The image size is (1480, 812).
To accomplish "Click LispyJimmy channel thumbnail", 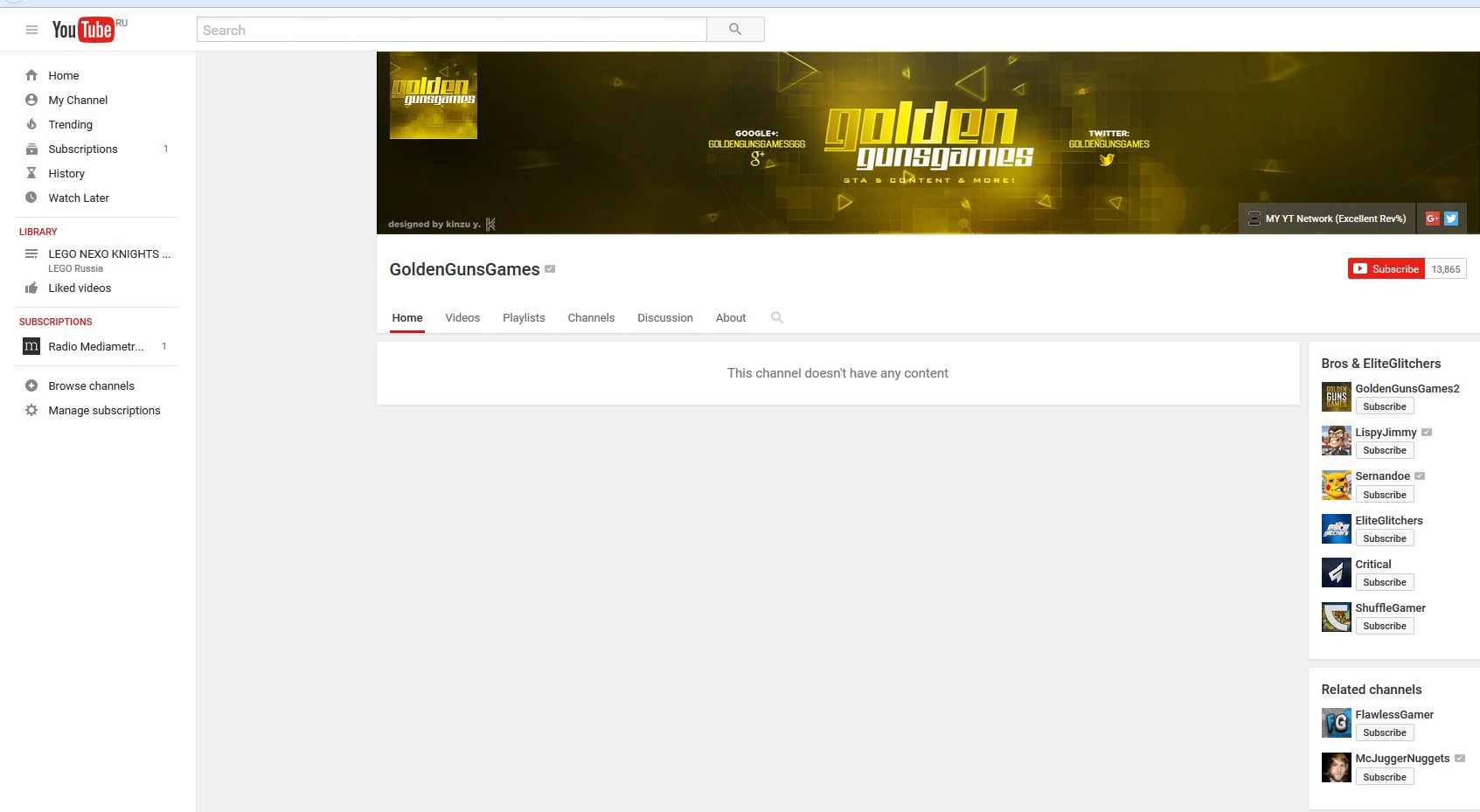I will click(1337, 441).
